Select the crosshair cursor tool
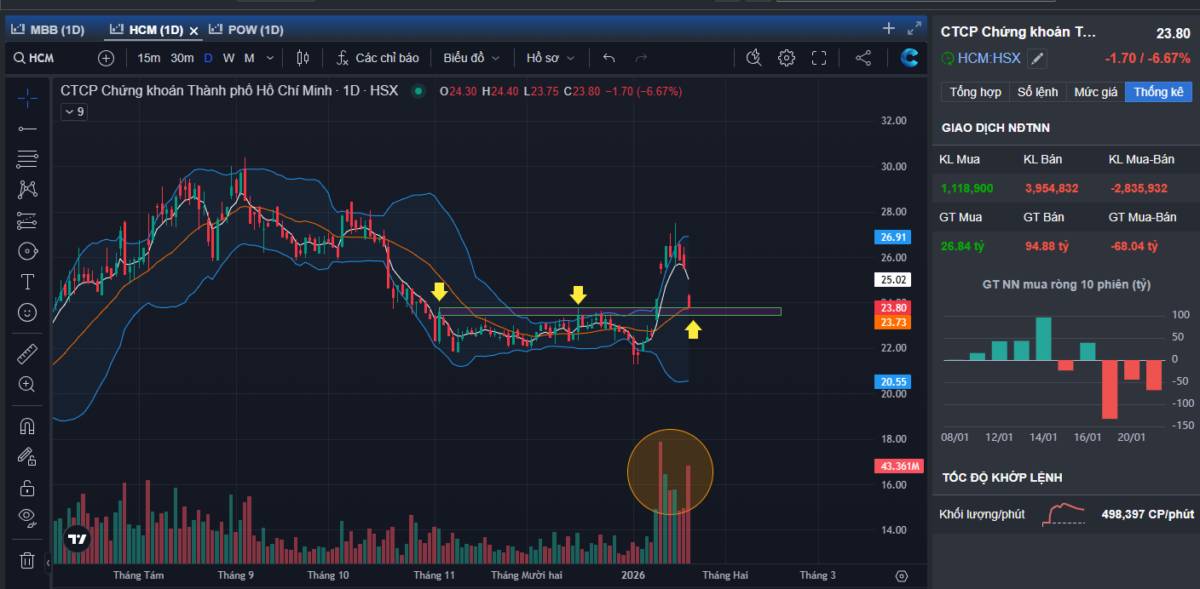The image size is (1200, 589). point(27,97)
